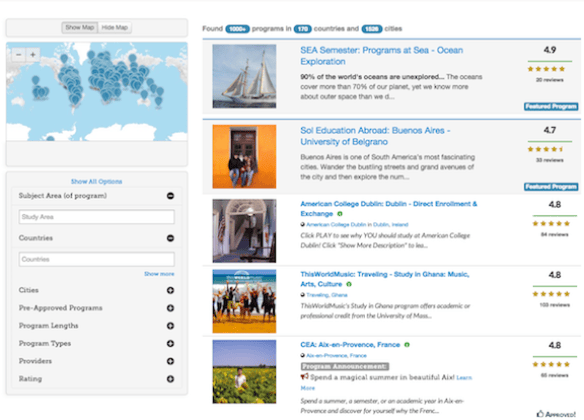Expand the Rating filter
The height and width of the screenshot is (420, 584).
tap(170, 379)
